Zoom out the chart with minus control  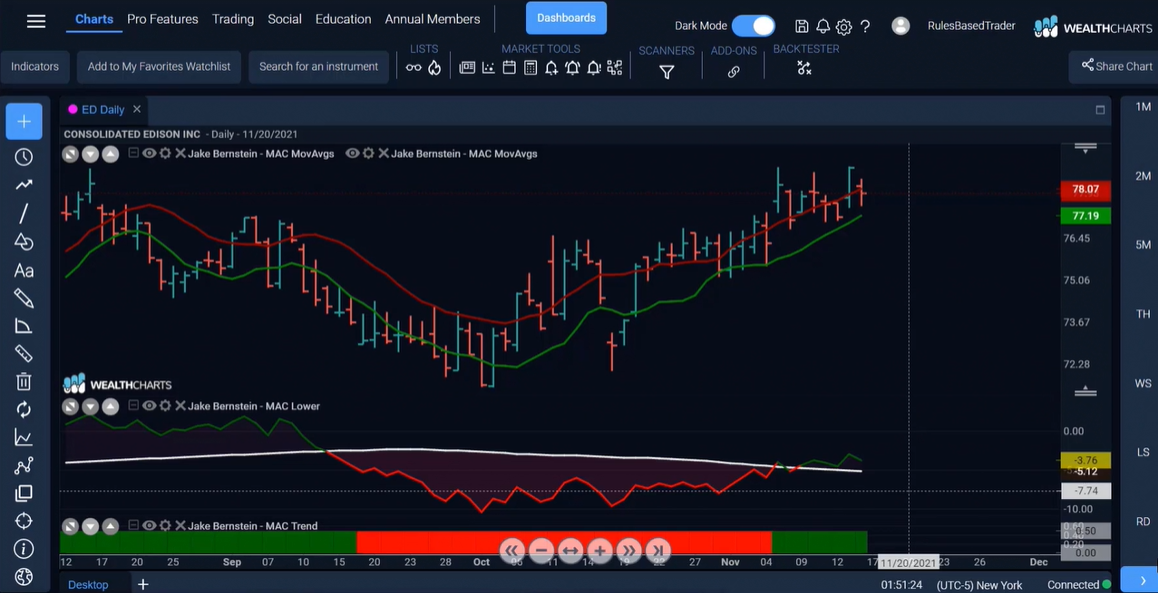(541, 550)
